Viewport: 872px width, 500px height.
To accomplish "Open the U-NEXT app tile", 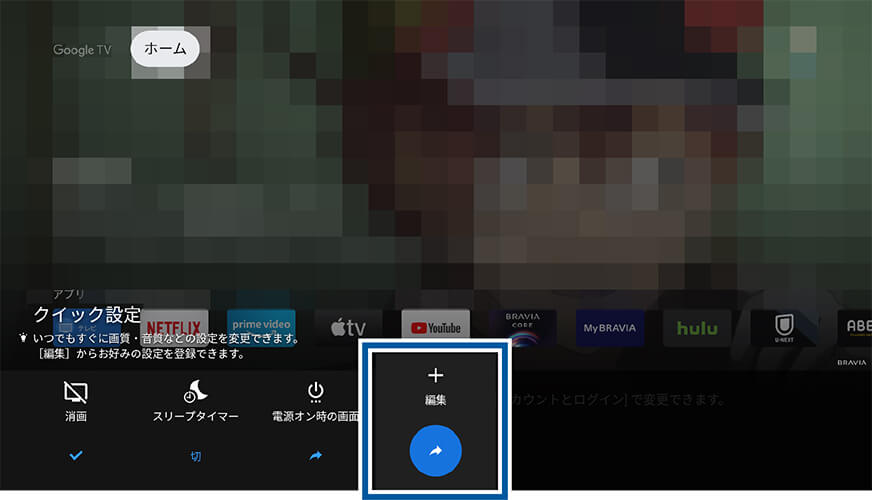I will pyautogui.click(x=784, y=327).
